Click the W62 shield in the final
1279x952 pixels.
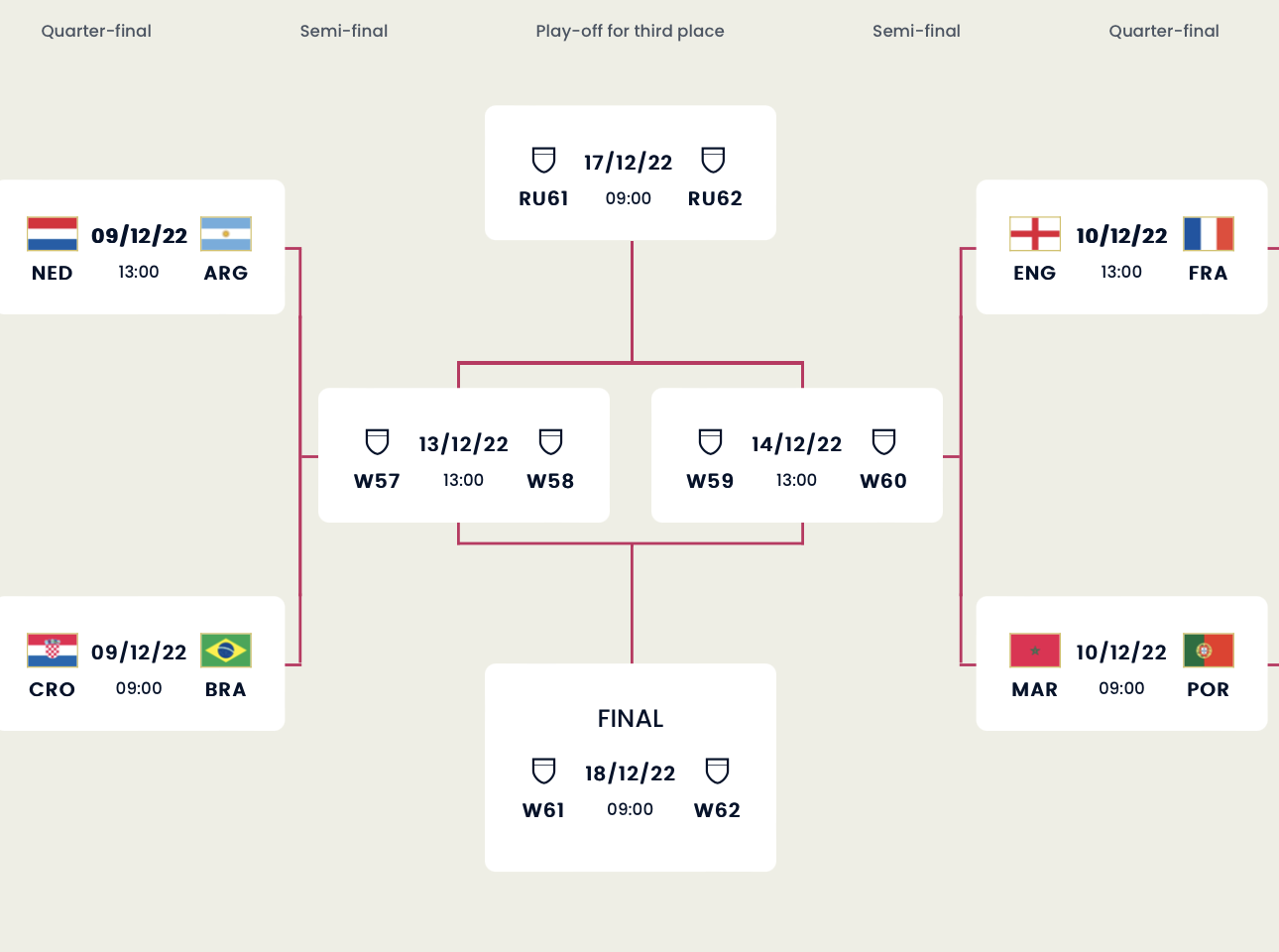pyautogui.click(x=717, y=771)
